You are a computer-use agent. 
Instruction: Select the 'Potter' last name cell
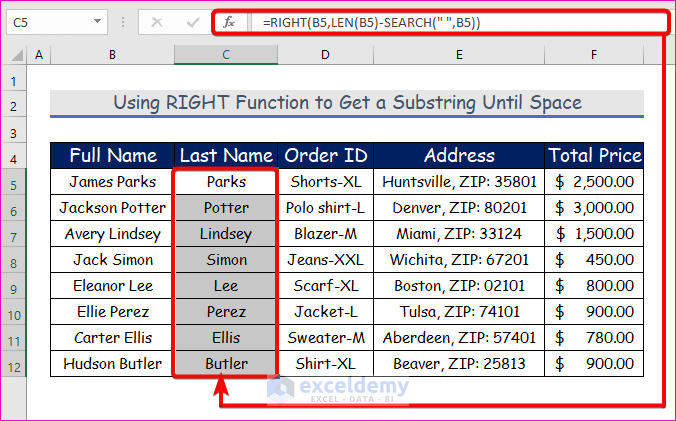(226, 208)
